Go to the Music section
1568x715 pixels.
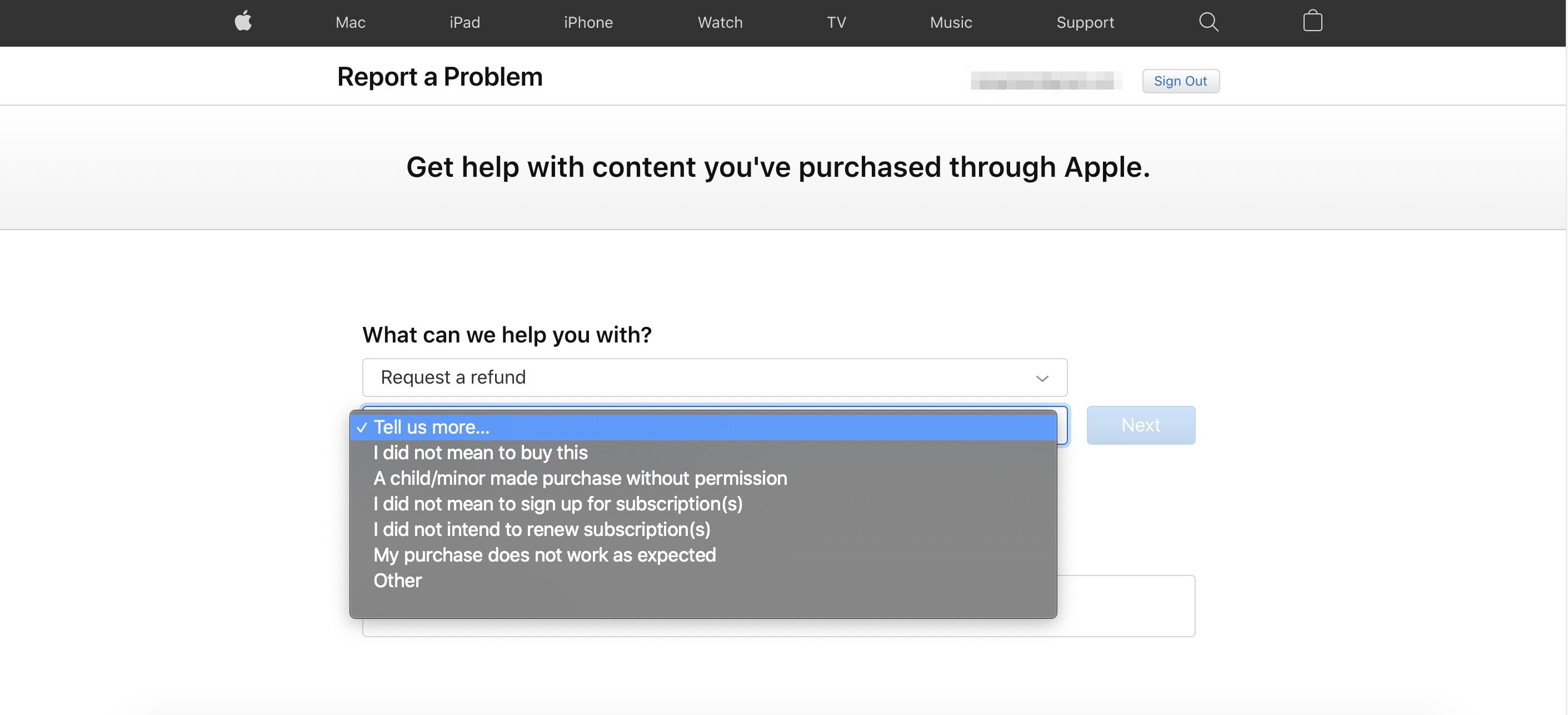pyautogui.click(x=951, y=23)
